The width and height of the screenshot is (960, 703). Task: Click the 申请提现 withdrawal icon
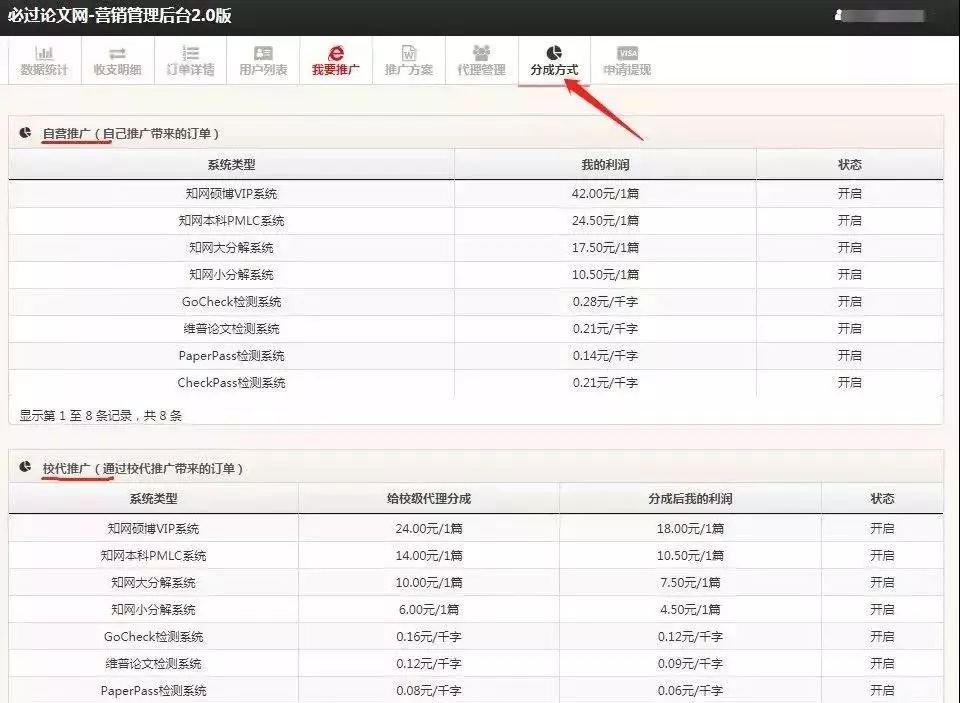tap(626, 62)
